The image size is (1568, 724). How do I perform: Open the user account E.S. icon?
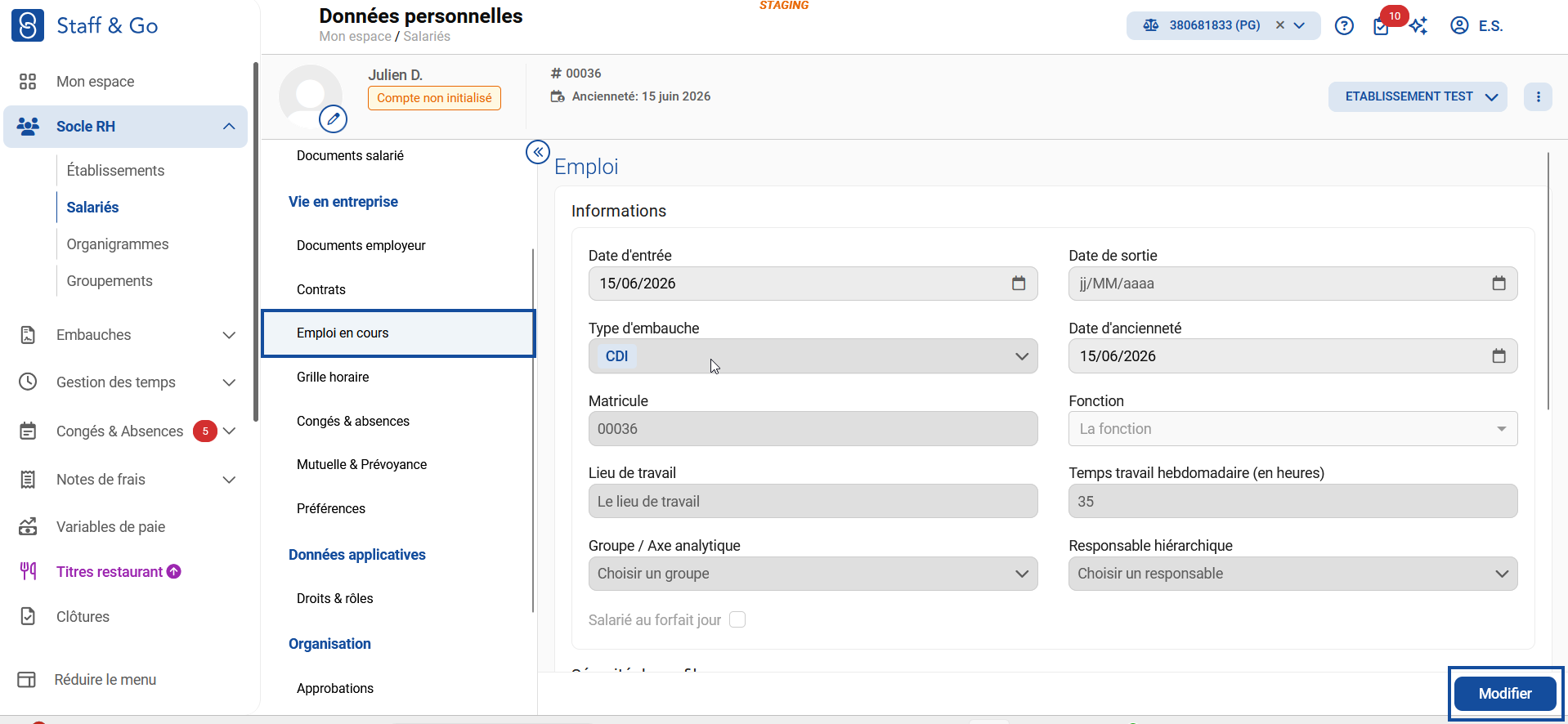tap(1459, 25)
